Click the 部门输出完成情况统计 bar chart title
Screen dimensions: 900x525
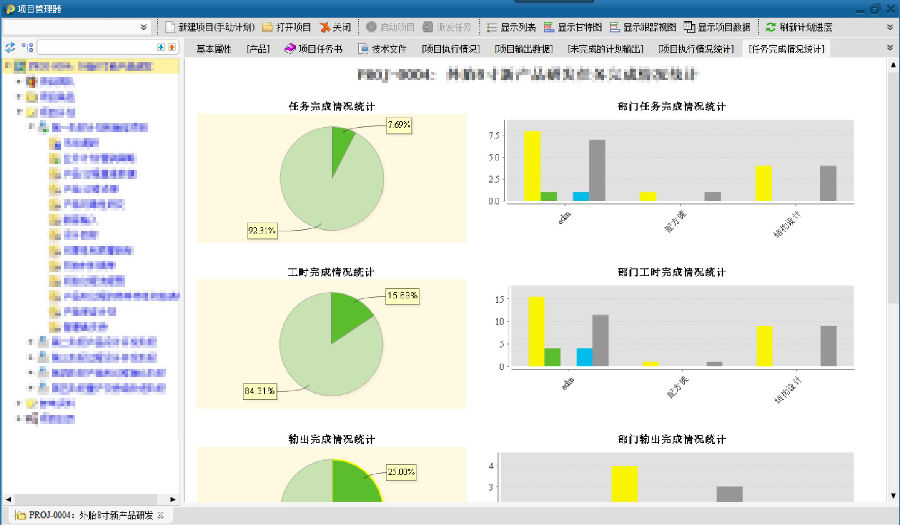[672, 439]
